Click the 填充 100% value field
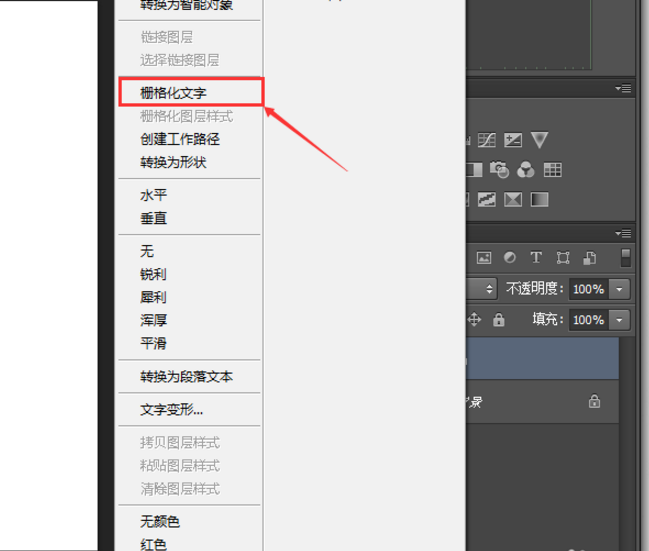649x551 pixels. pyautogui.click(x=589, y=320)
